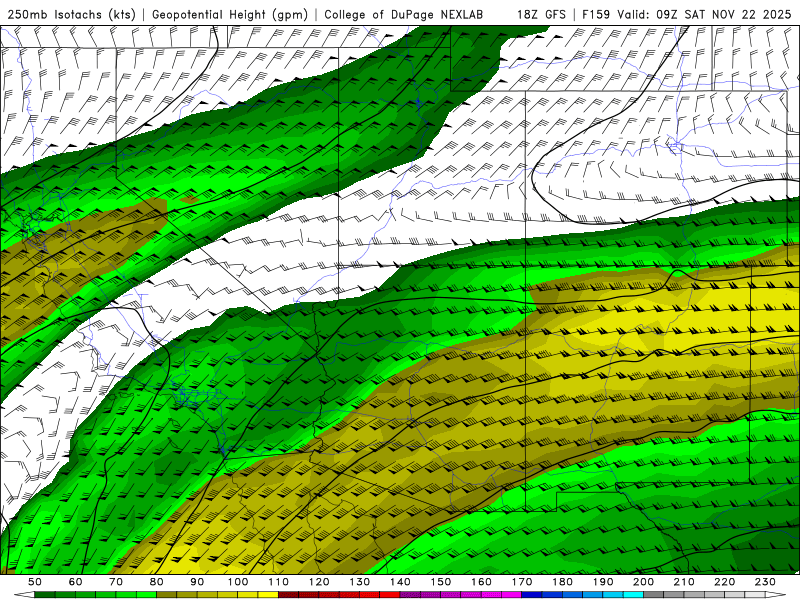
Task: Click the legend value 100
Action: pyautogui.click(x=238, y=582)
